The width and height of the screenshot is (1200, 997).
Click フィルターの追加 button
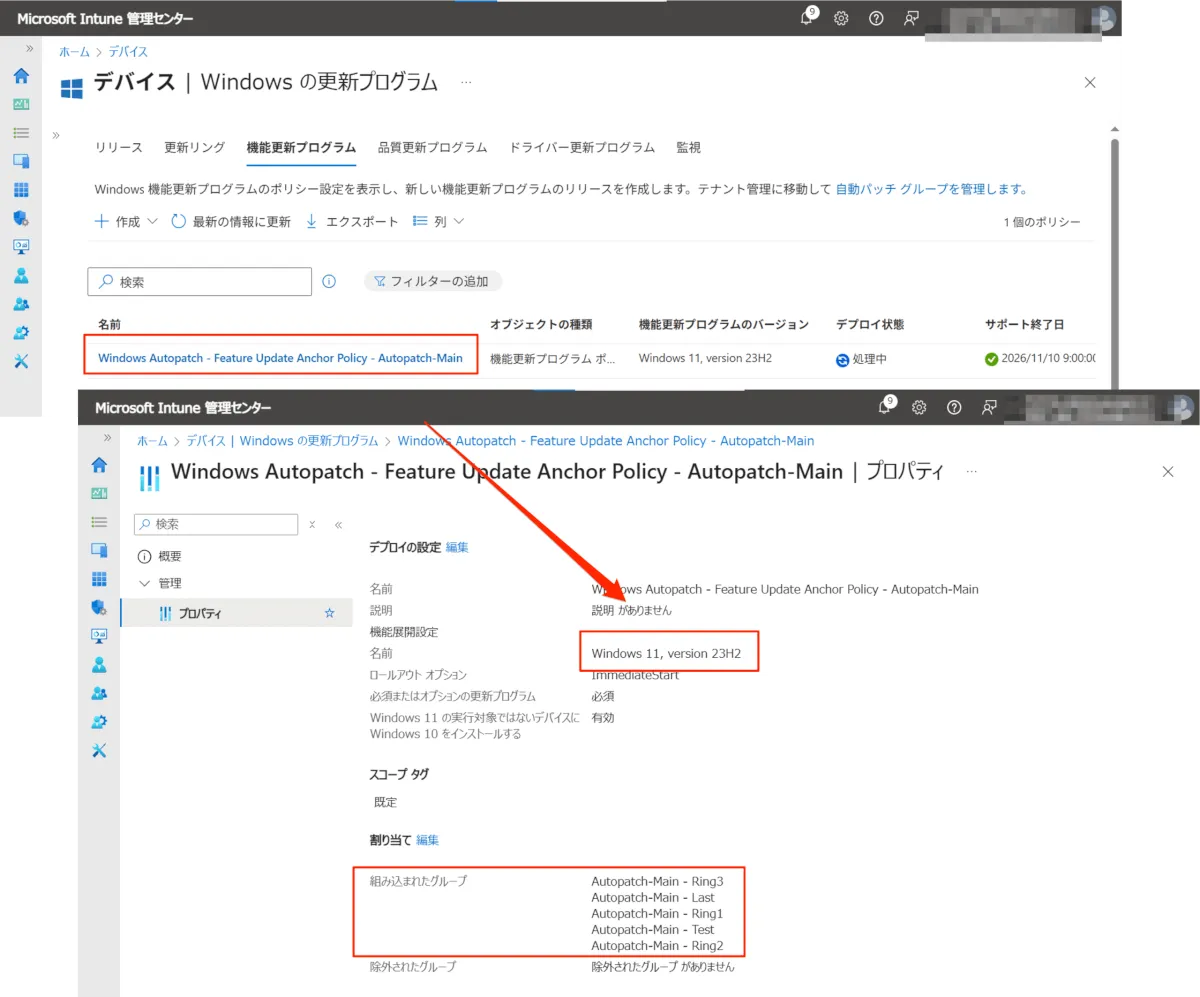point(432,282)
